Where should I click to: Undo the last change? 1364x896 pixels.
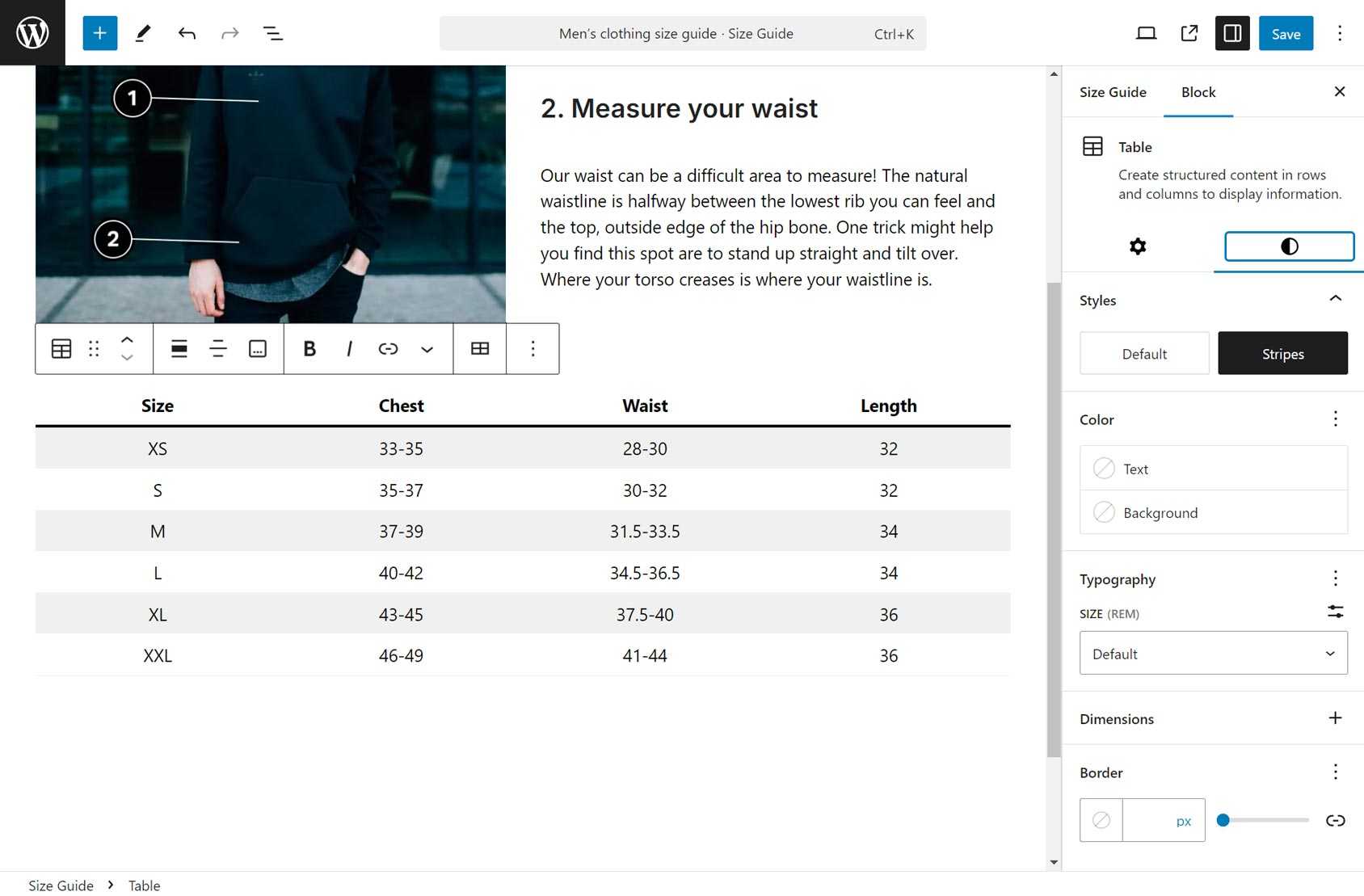click(x=187, y=33)
